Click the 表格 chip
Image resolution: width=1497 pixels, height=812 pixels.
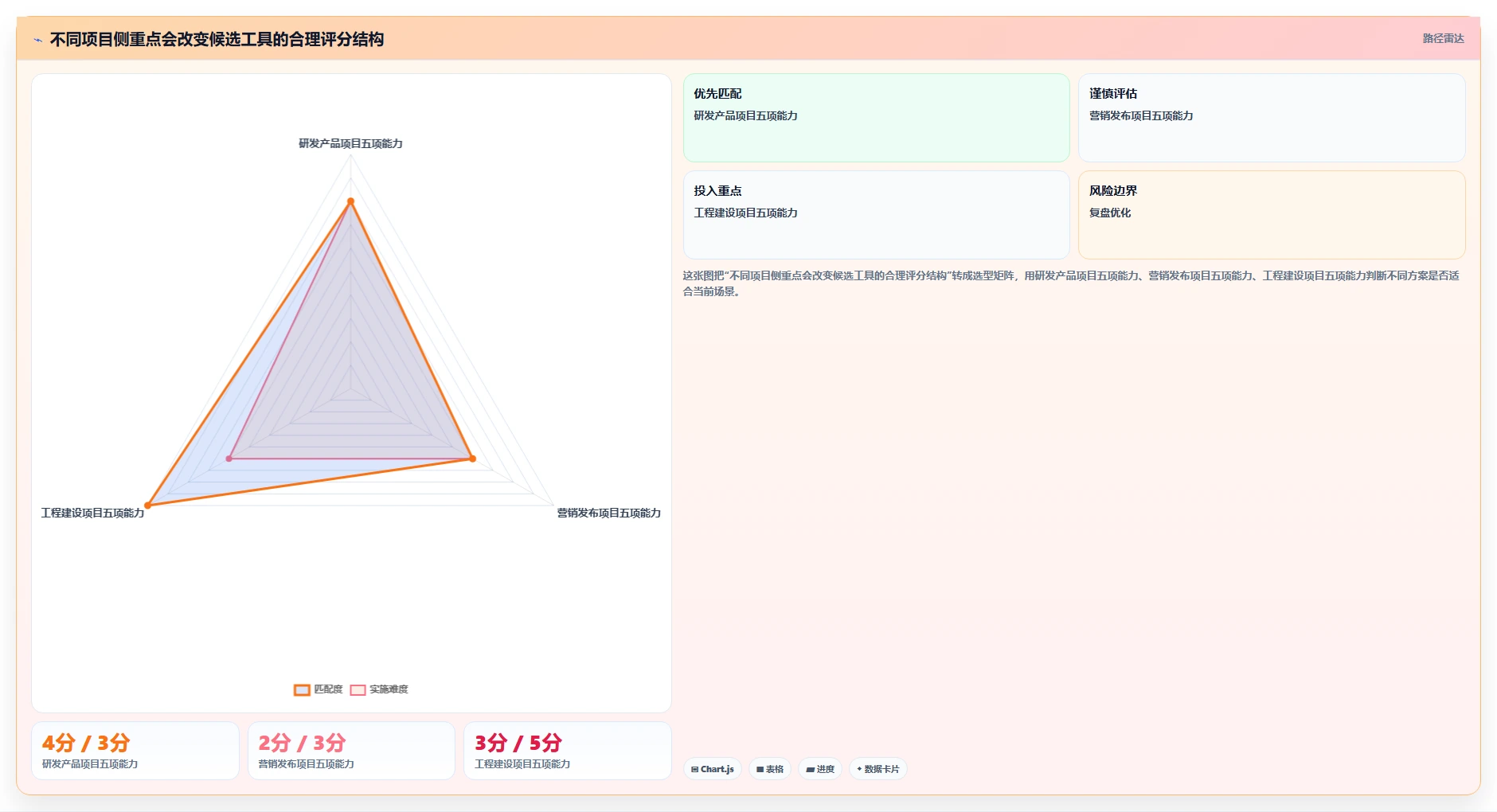[x=770, y=769]
